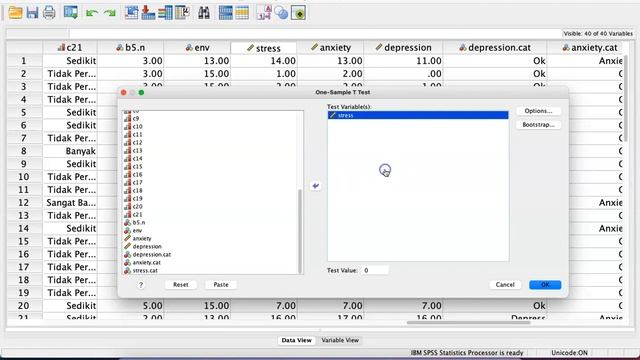The width and height of the screenshot is (640, 360).
Task: Select the depression column header
Action: pos(403,48)
